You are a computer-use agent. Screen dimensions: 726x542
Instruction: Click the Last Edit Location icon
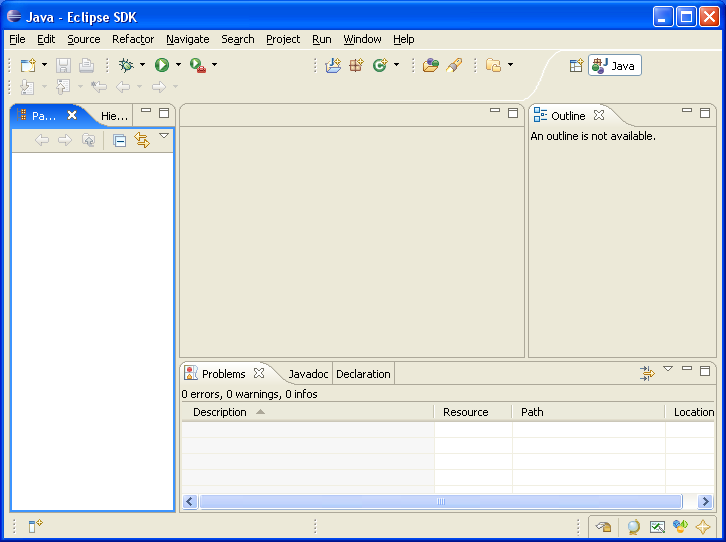[99, 87]
